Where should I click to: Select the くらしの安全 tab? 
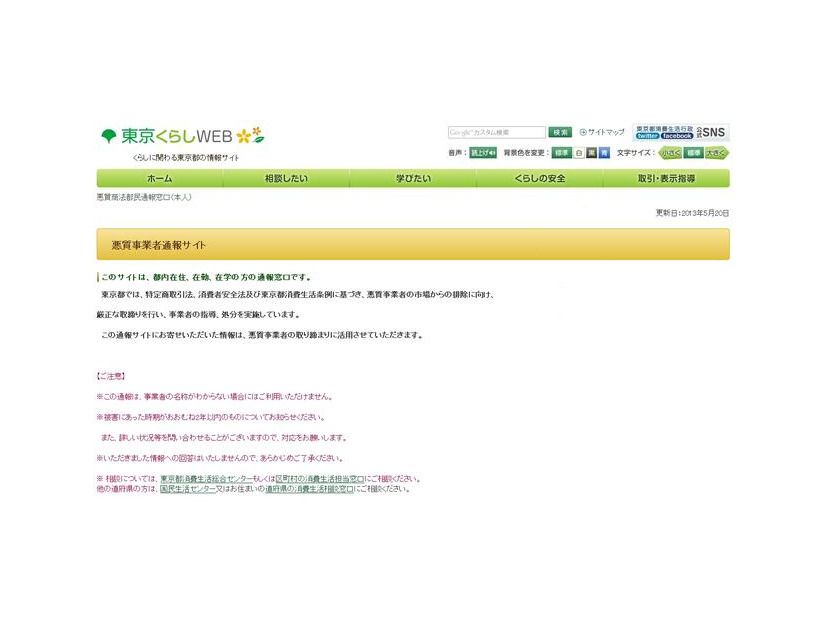point(540,178)
